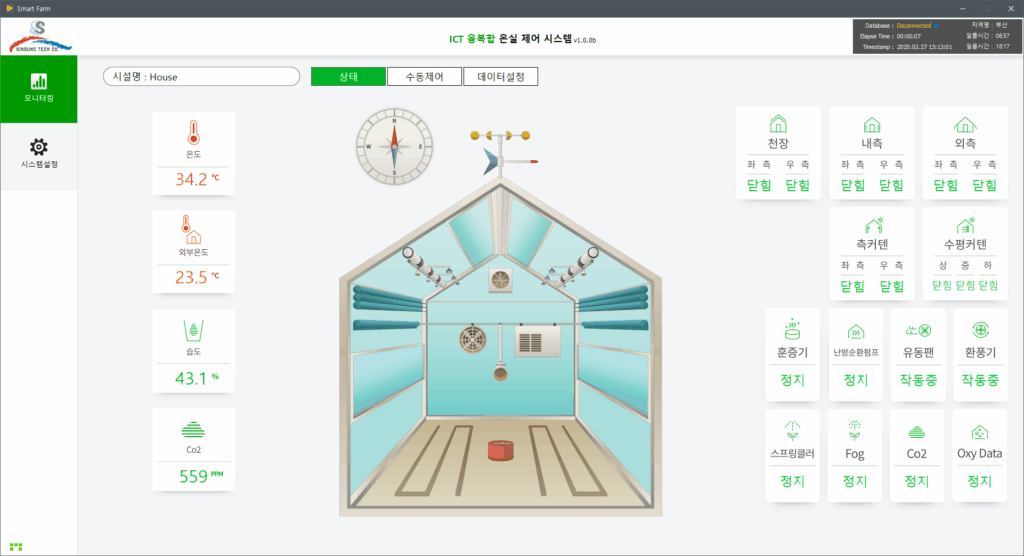Toggle 천장 좌측 닫힘 status
Screen dimensions: 1024x556
point(759,185)
